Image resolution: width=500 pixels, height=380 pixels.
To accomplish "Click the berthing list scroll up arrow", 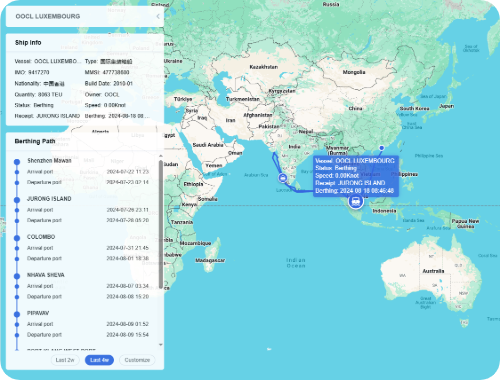I will coord(161,156).
